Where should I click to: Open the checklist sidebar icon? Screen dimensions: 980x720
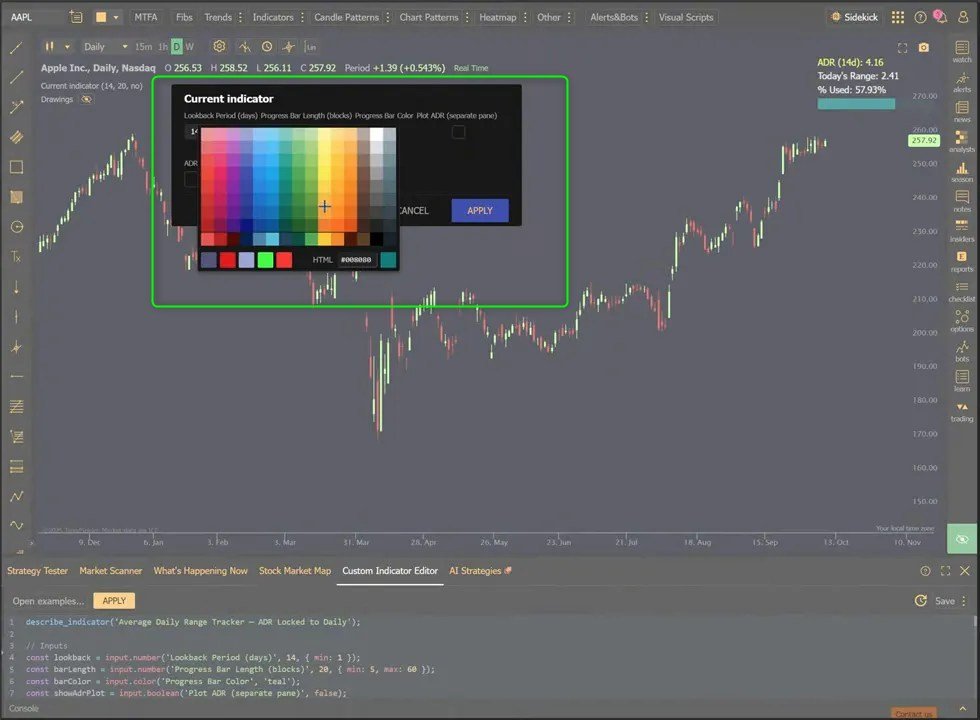click(962, 291)
